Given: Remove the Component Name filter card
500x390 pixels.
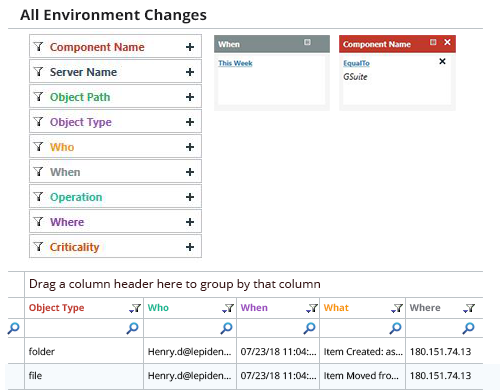Looking at the screenshot, I should tap(447, 42).
